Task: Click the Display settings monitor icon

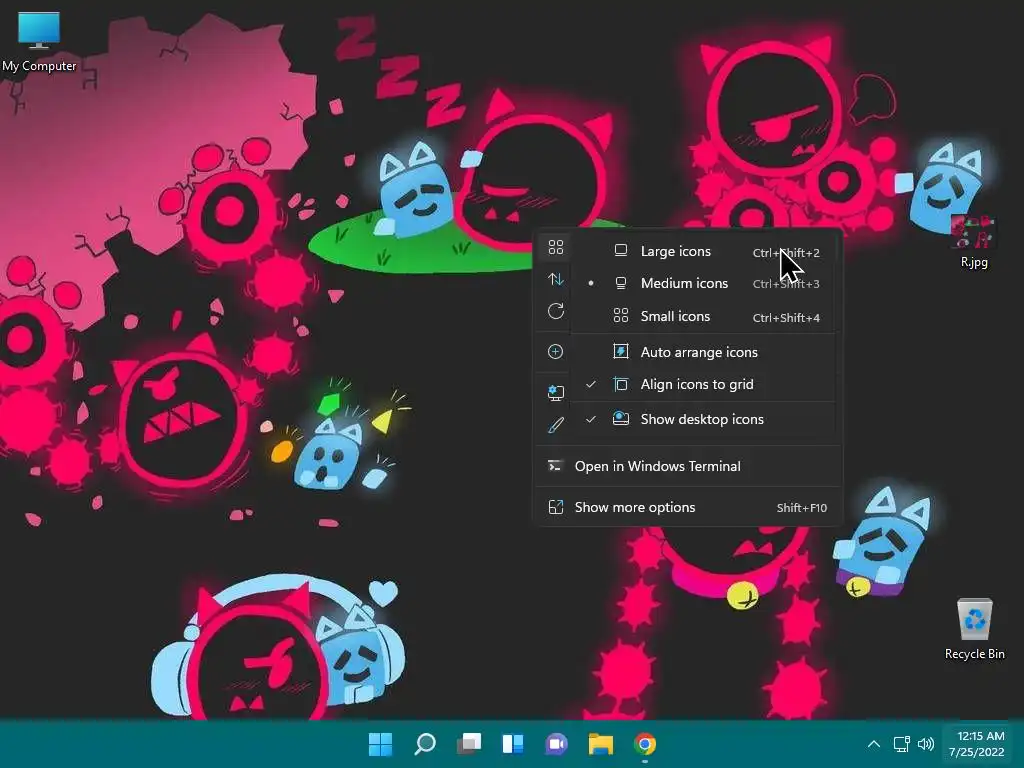Action: pyautogui.click(x=556, y=392)
